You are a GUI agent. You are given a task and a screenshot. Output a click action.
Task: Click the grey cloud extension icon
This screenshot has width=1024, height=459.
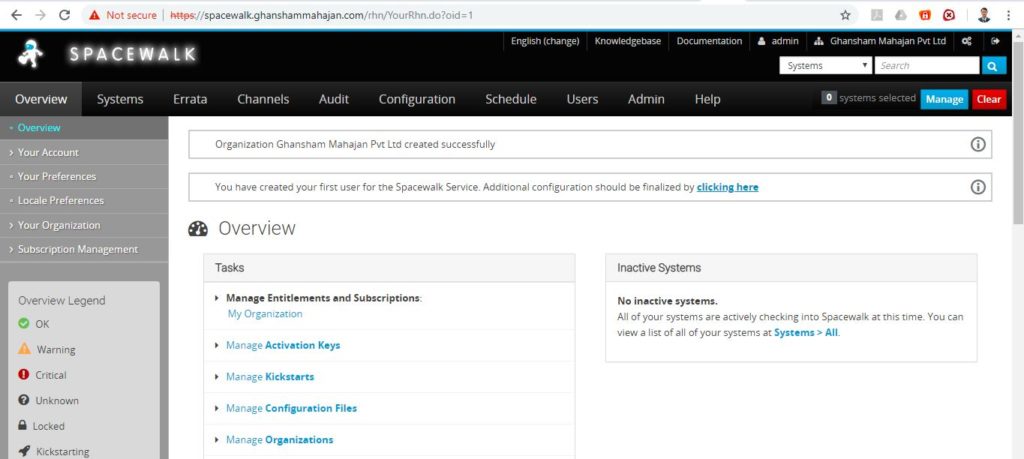[901, 15]
